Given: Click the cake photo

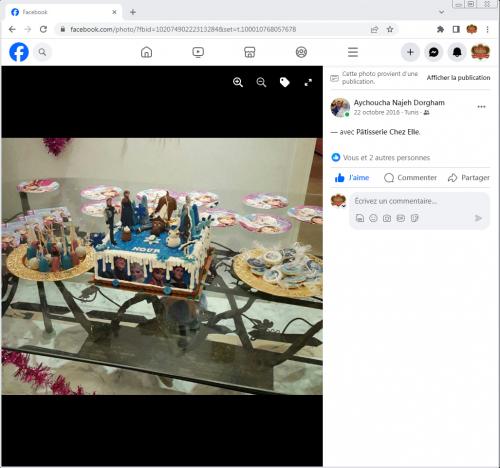Looking at the screenshot, I should click(x=162, y=266).
